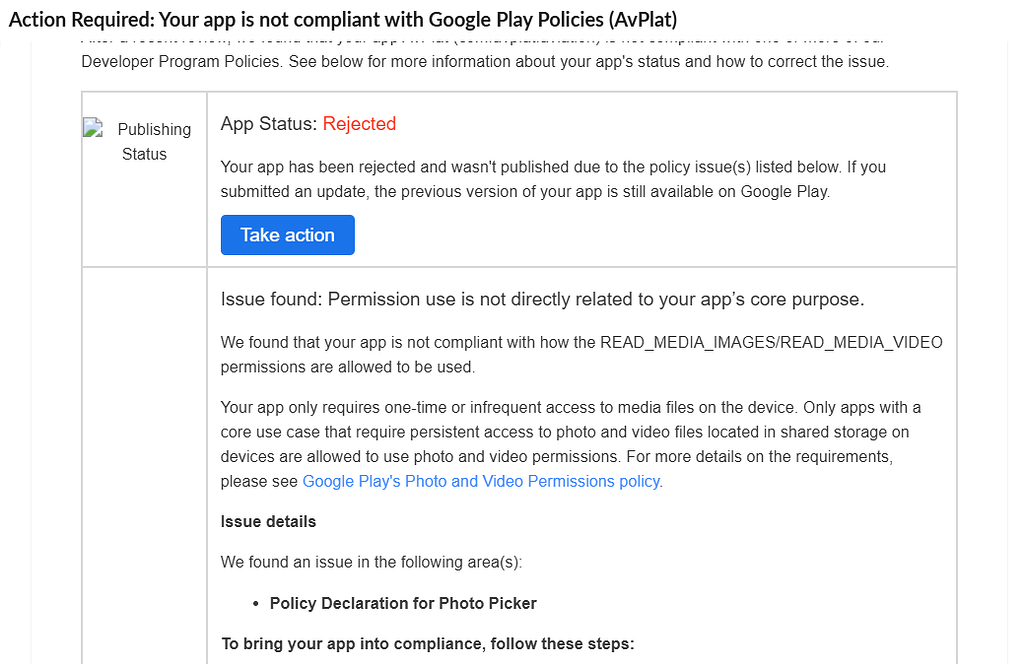The height and width of the screenshot is (668, 1024).
Task: Click the 'Your app only requires one-time' paragraph
Action: tap(571, 444)
